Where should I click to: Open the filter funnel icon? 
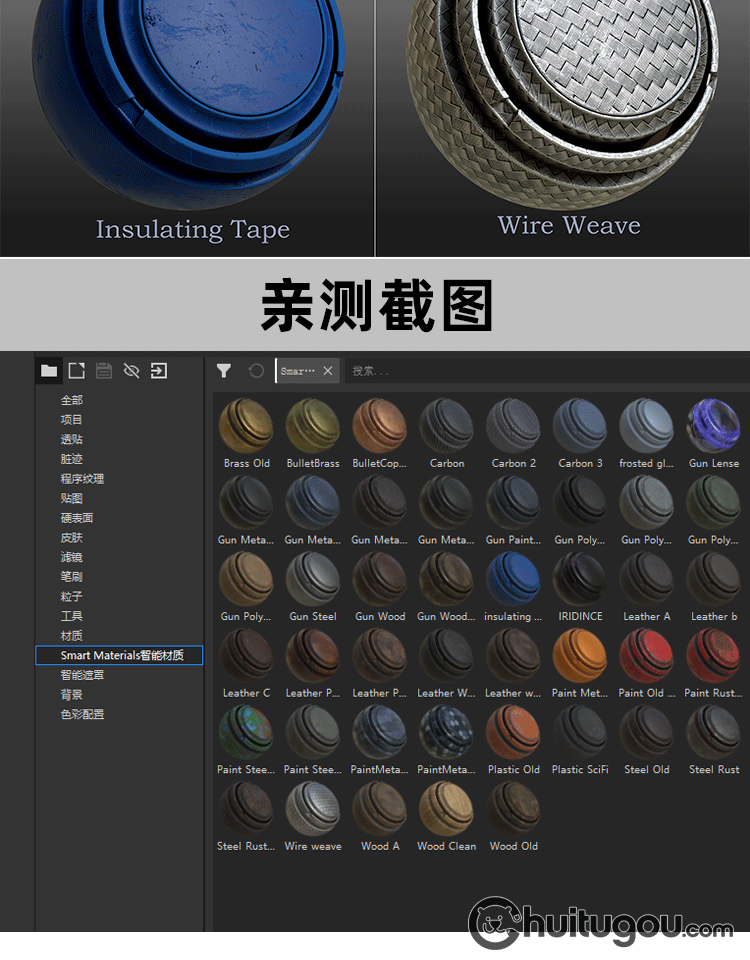224,371
